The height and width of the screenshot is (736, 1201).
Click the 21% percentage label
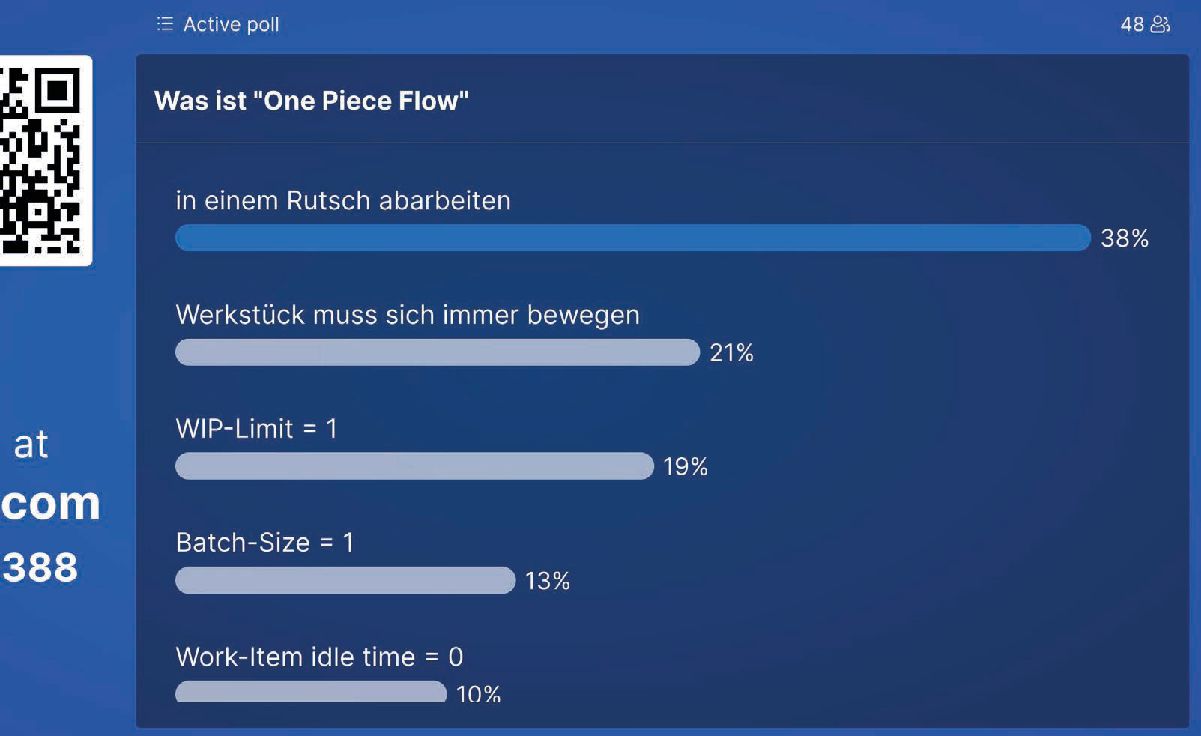pyautogui.click(x=731, y=353)
